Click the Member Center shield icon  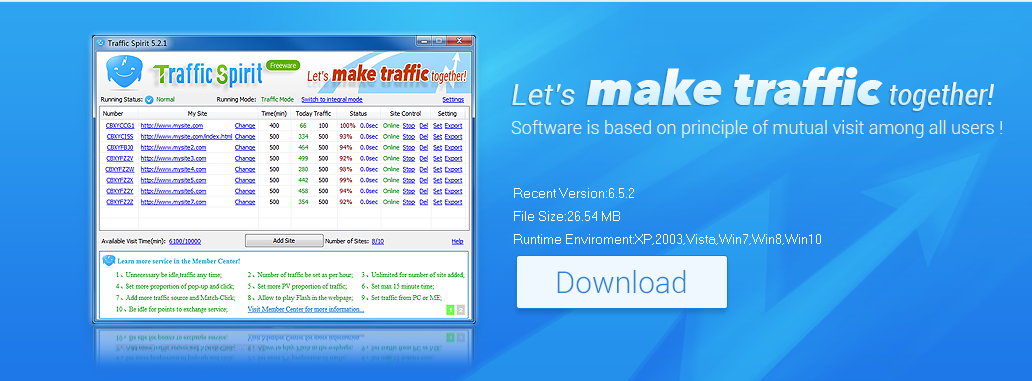[109, 261]
